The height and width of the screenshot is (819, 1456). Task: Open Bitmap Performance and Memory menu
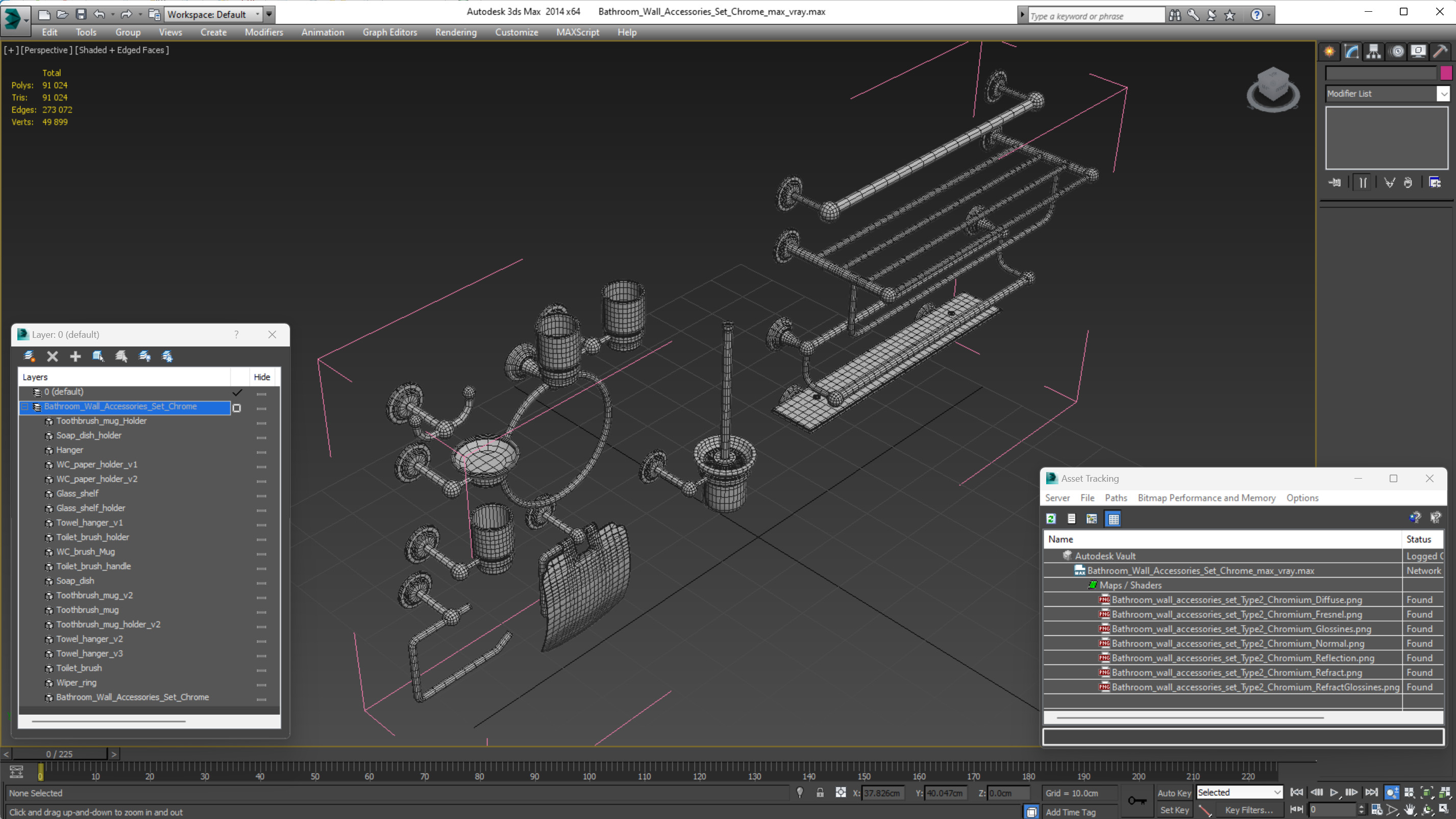coord(1206,498)
